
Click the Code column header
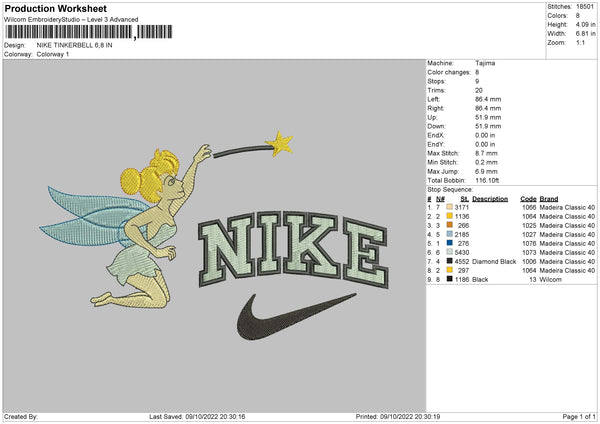coord(528,199)
